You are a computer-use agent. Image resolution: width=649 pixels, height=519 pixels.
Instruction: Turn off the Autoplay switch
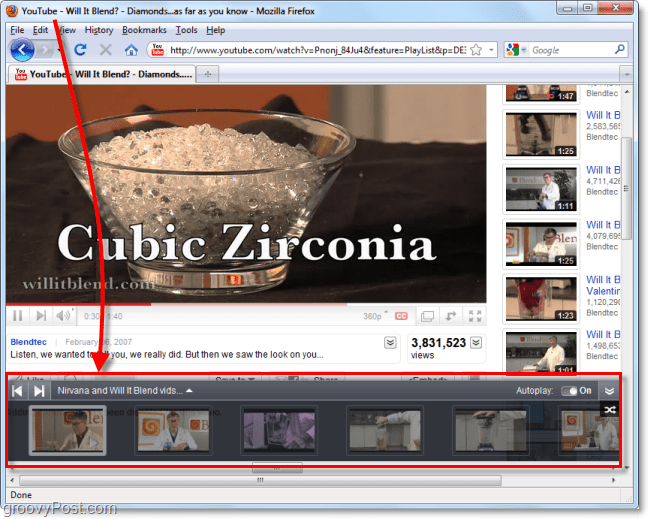click(x=570, y=391)
